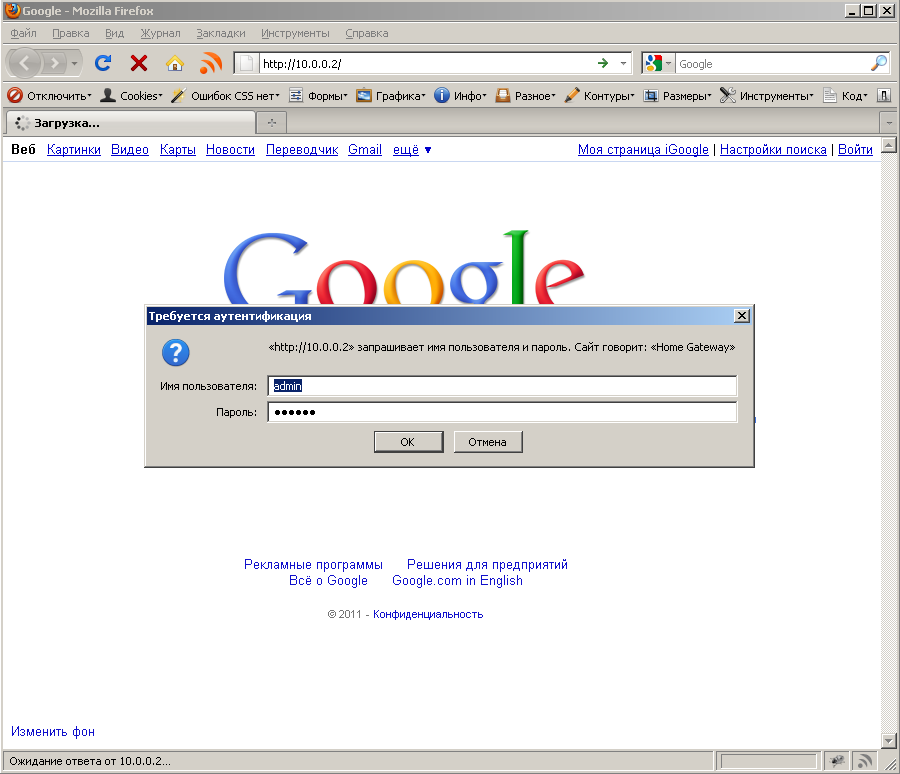Click the Пароль password field
Image resolution: width=900 pixels, height=774 pixels.
(x=502, y=412)
